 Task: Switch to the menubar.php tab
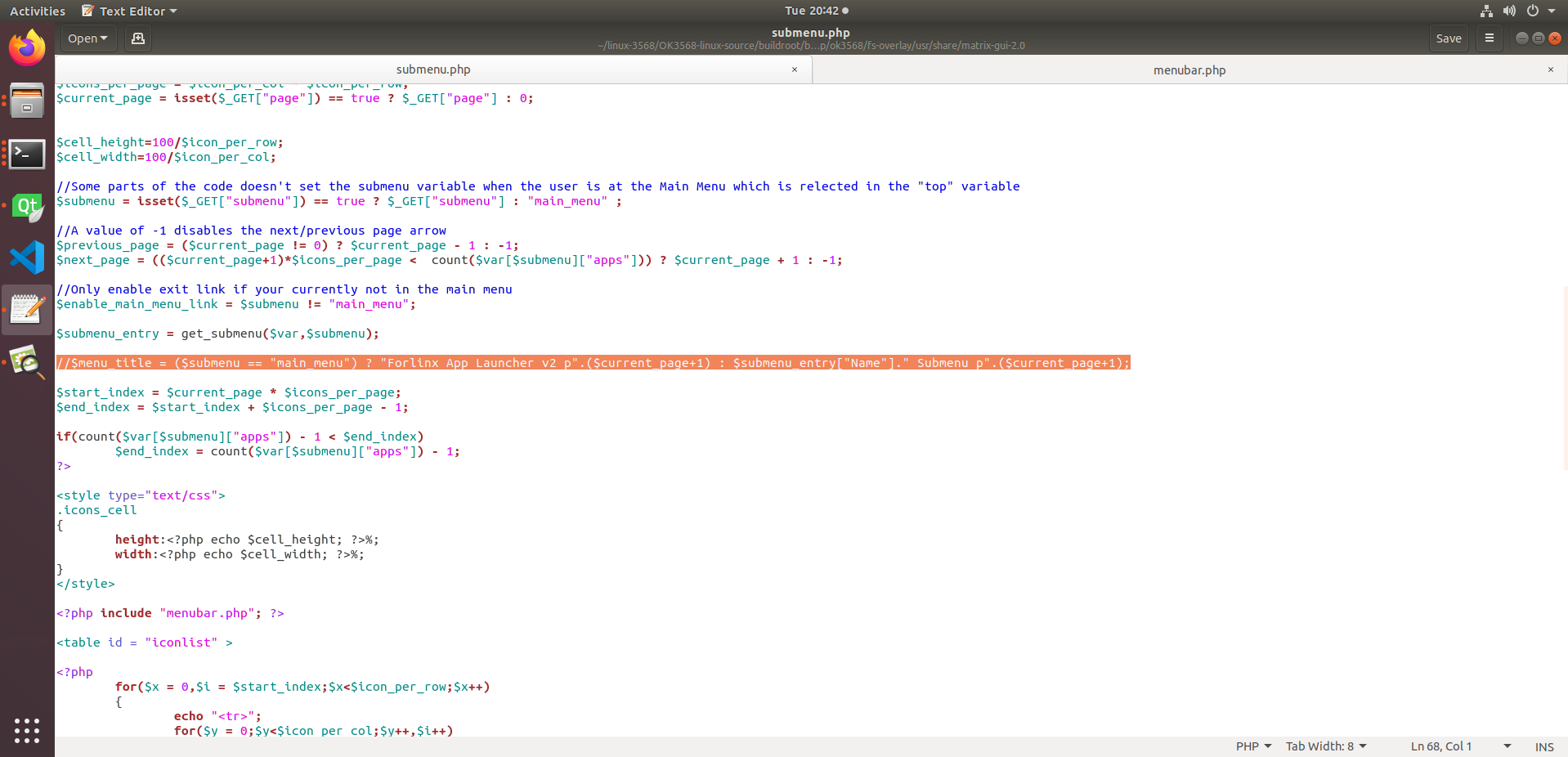(x=1189, y=70)
